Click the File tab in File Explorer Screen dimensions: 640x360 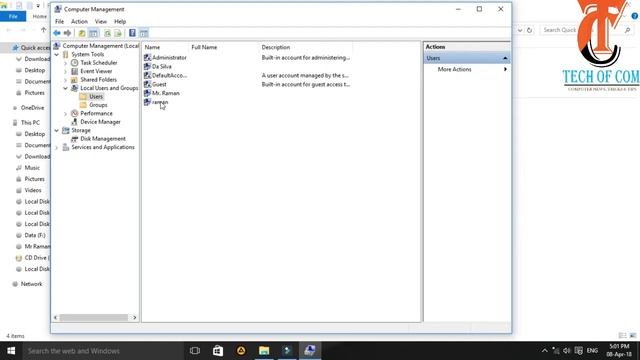(13, 16)
